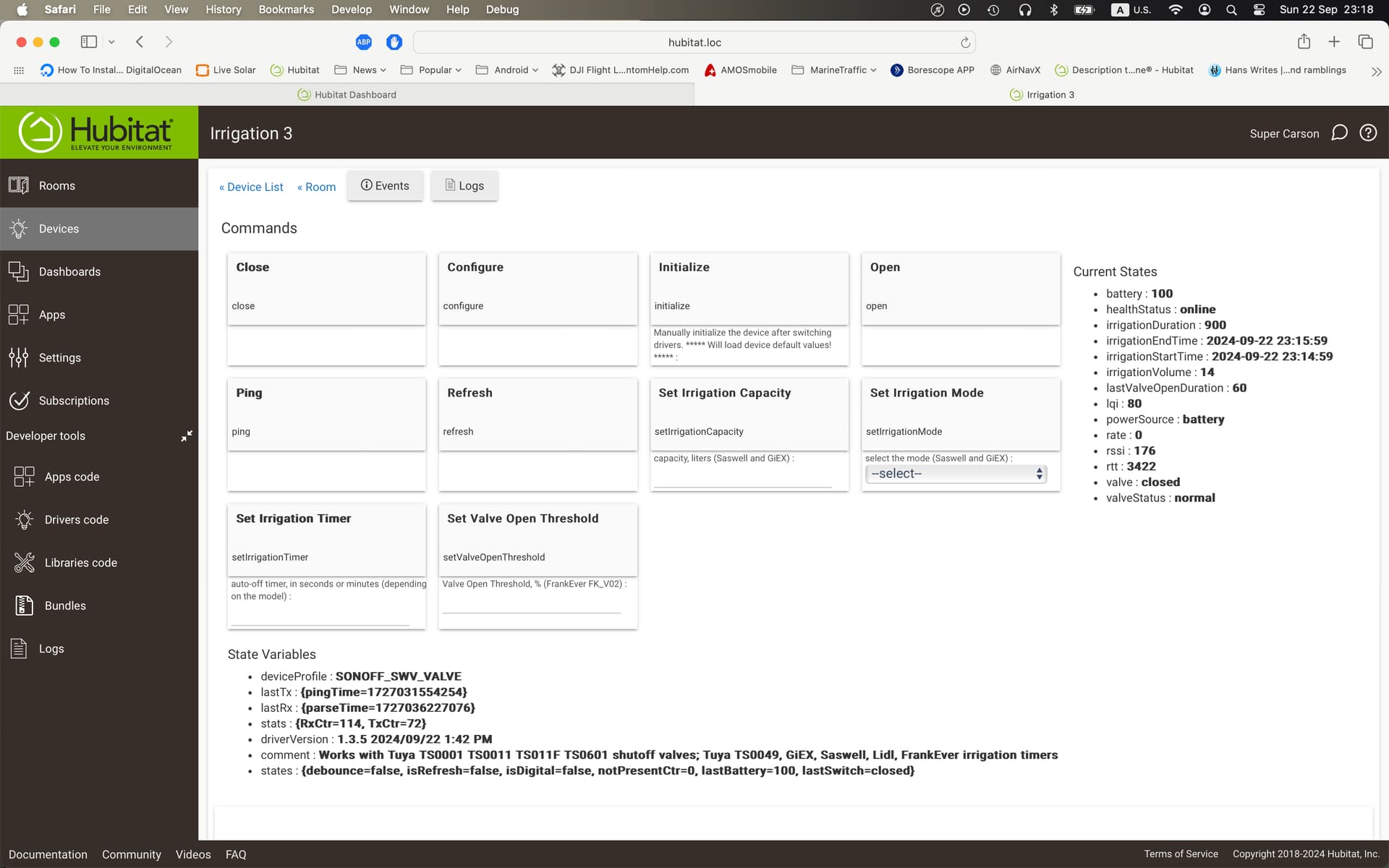Open Bundles in sidebar
Viewport: 1389px width, 868px height.
(x=99, y=605)
